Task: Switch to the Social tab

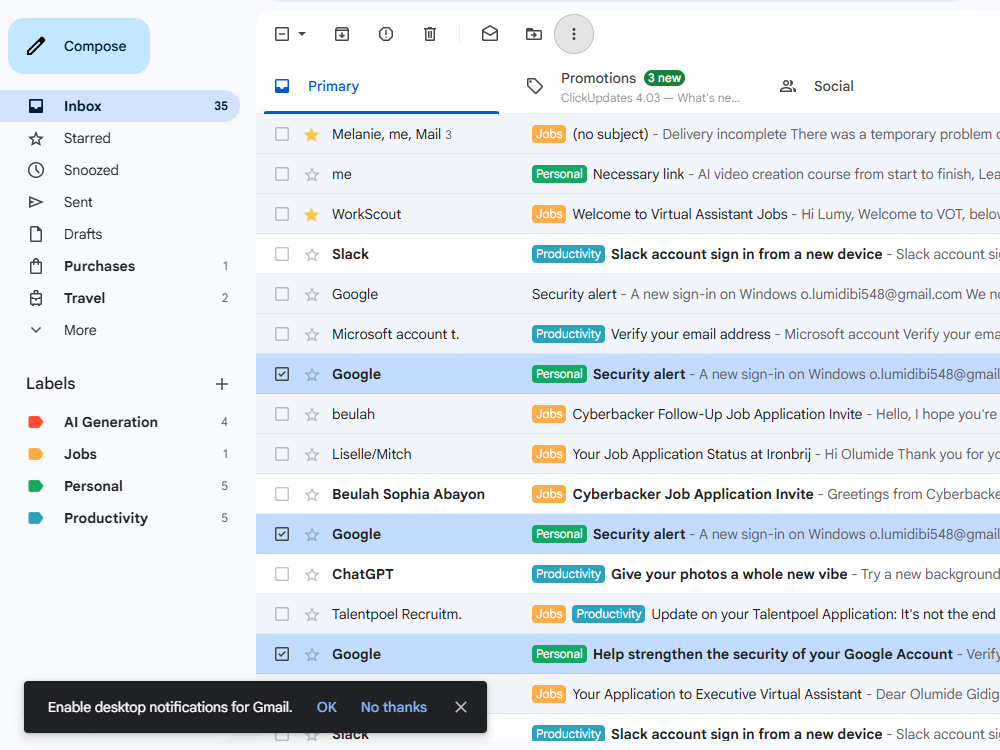Action: [833, 86]
